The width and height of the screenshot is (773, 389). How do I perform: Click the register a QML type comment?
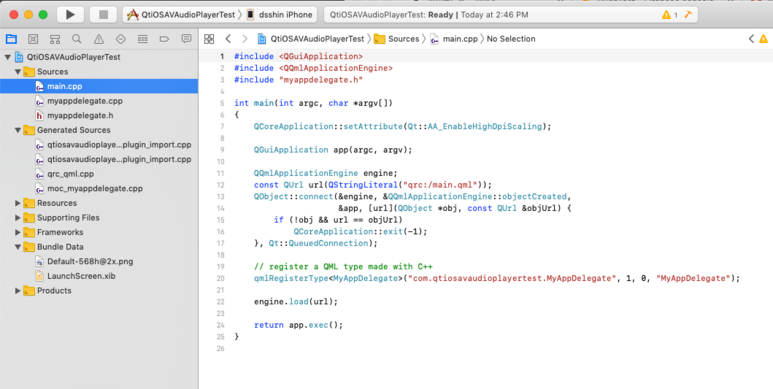click(343, 267)
